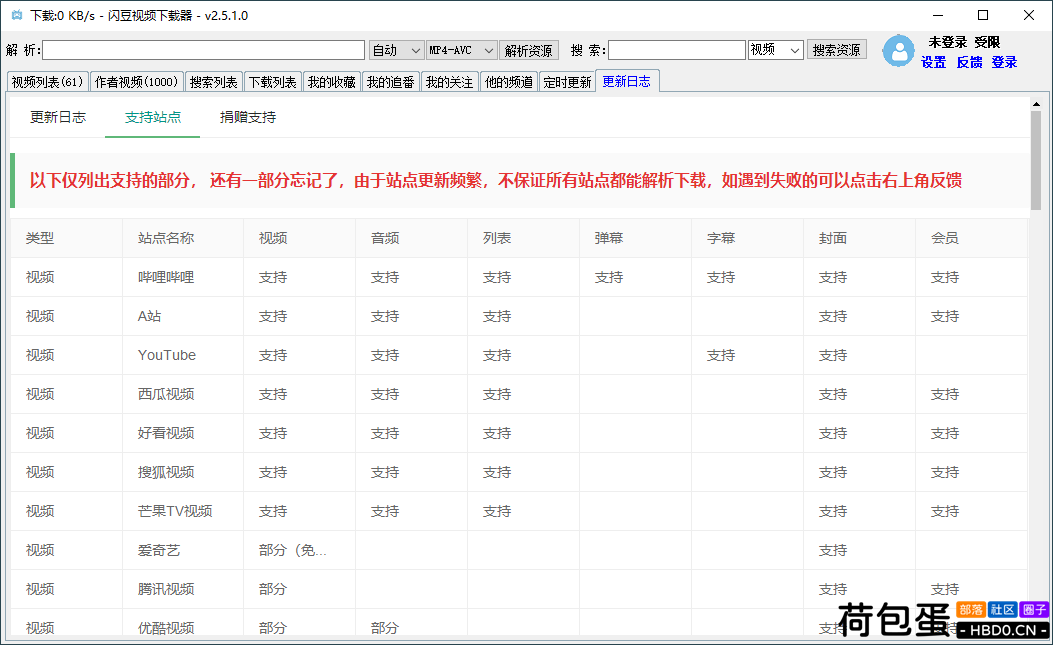Switch to the 视频列表(61) tab

point(48,82)
